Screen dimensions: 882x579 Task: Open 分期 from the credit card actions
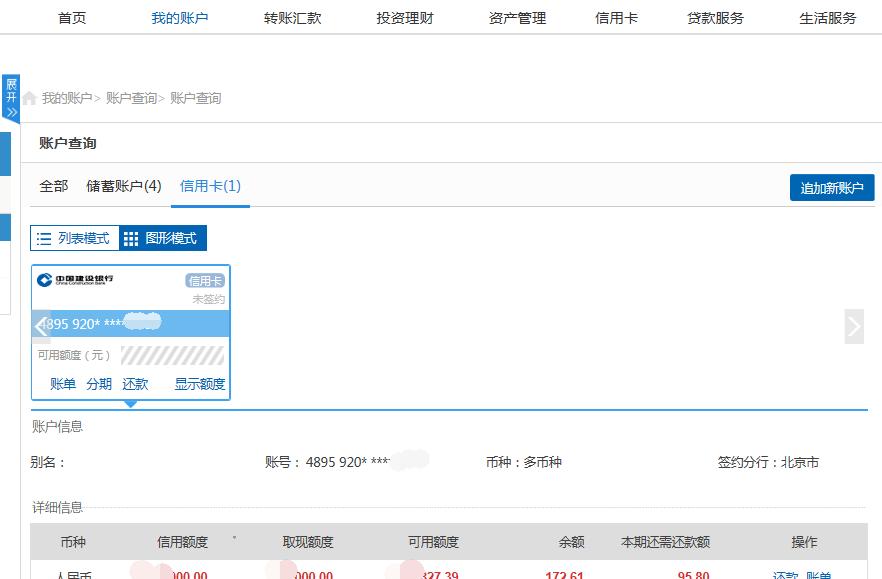[99, 383]
